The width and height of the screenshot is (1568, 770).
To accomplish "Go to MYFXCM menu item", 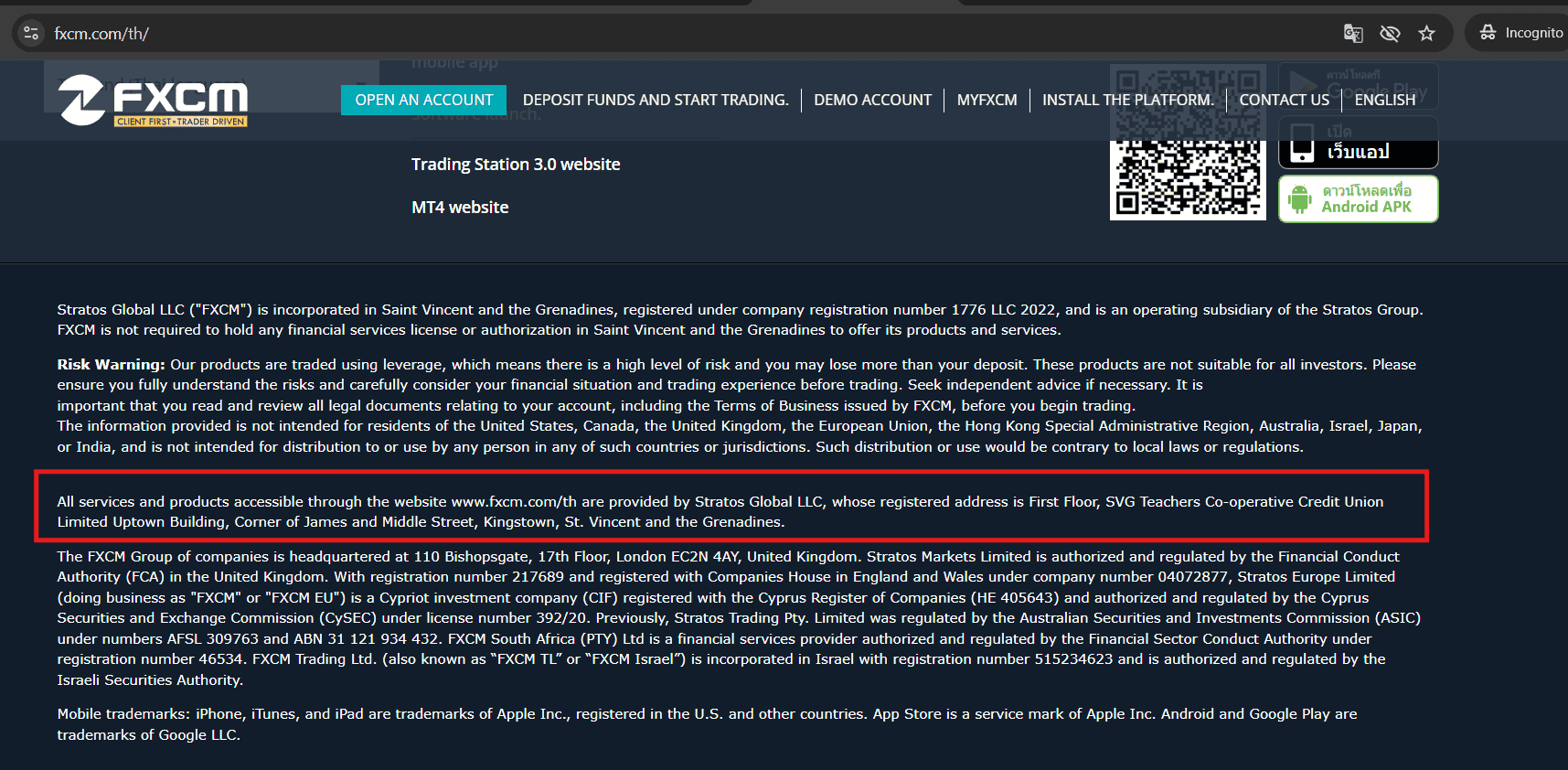I will 987,100.
